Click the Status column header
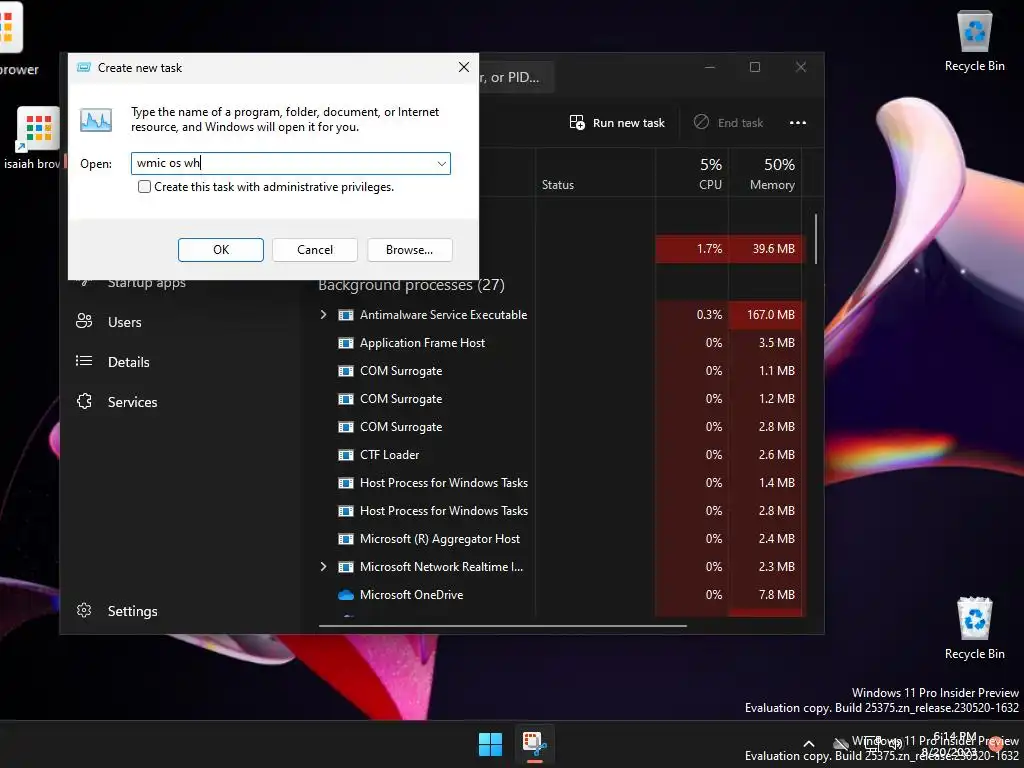The width and height of the screenshot is (1024, 768). [x=558, y=185]
